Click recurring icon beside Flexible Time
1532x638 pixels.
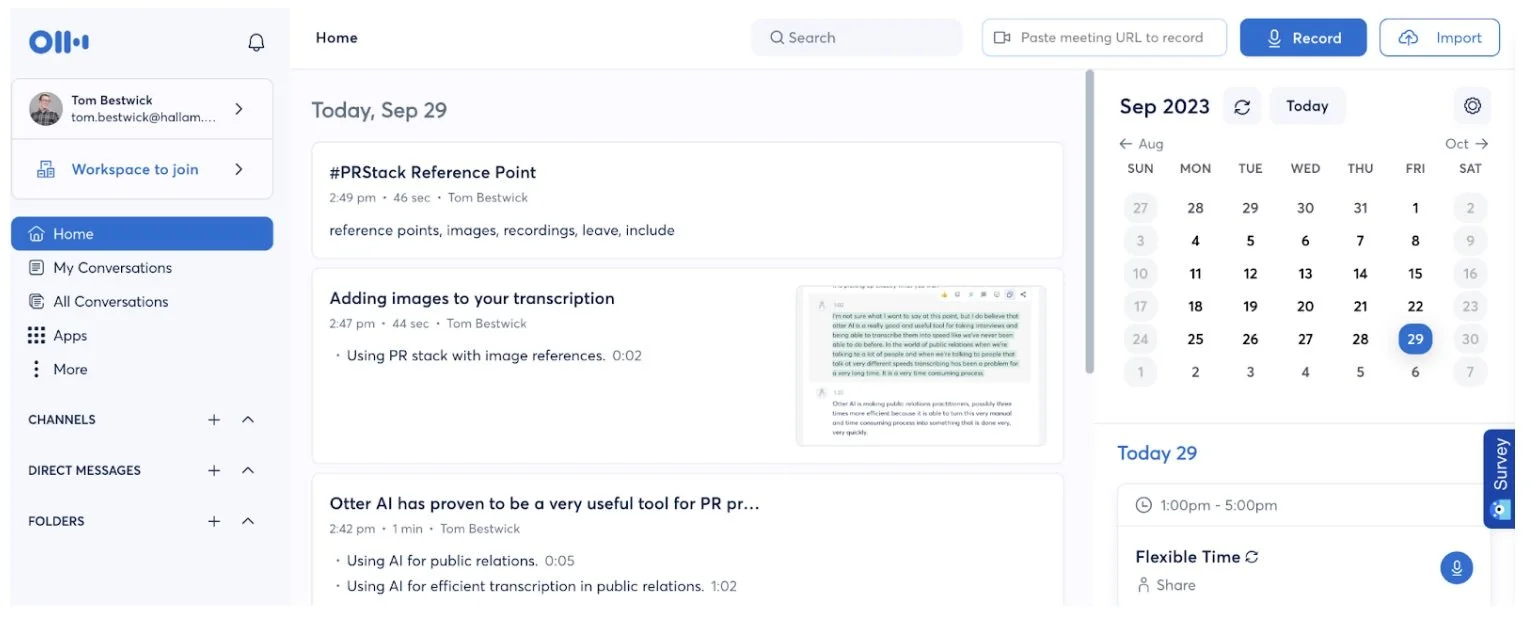[1251, 557]
